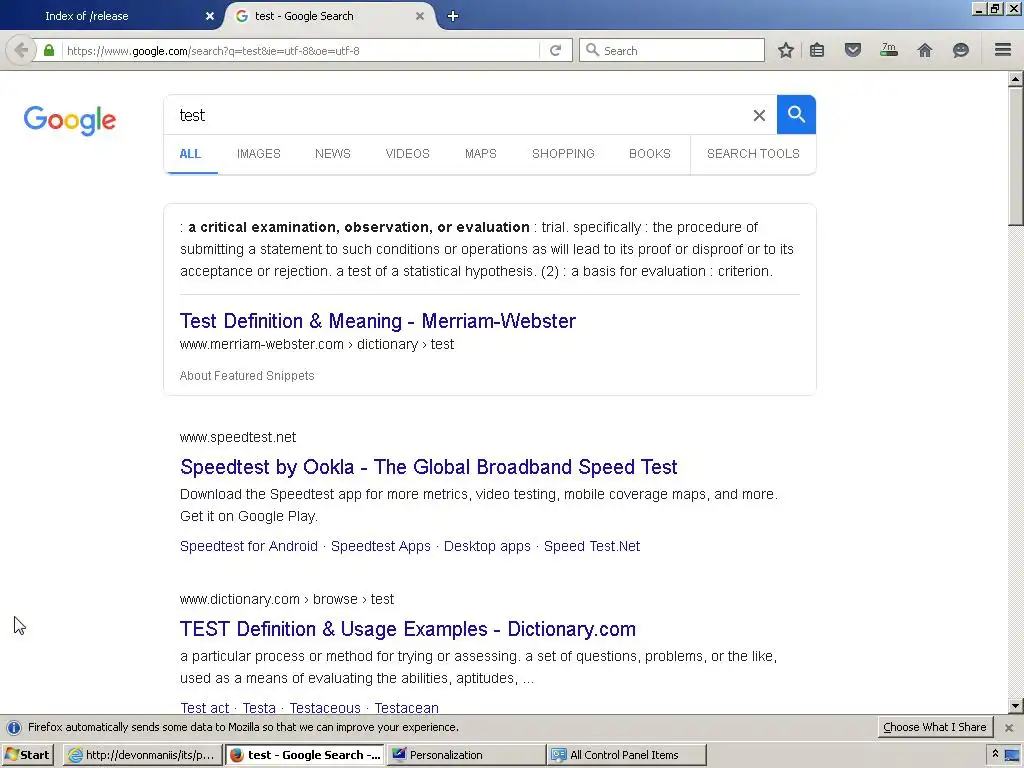Viewport: 1024px width, 768px height.
Task: Click www.speedtest.net URL text
Action: click(x=238, y=438)
